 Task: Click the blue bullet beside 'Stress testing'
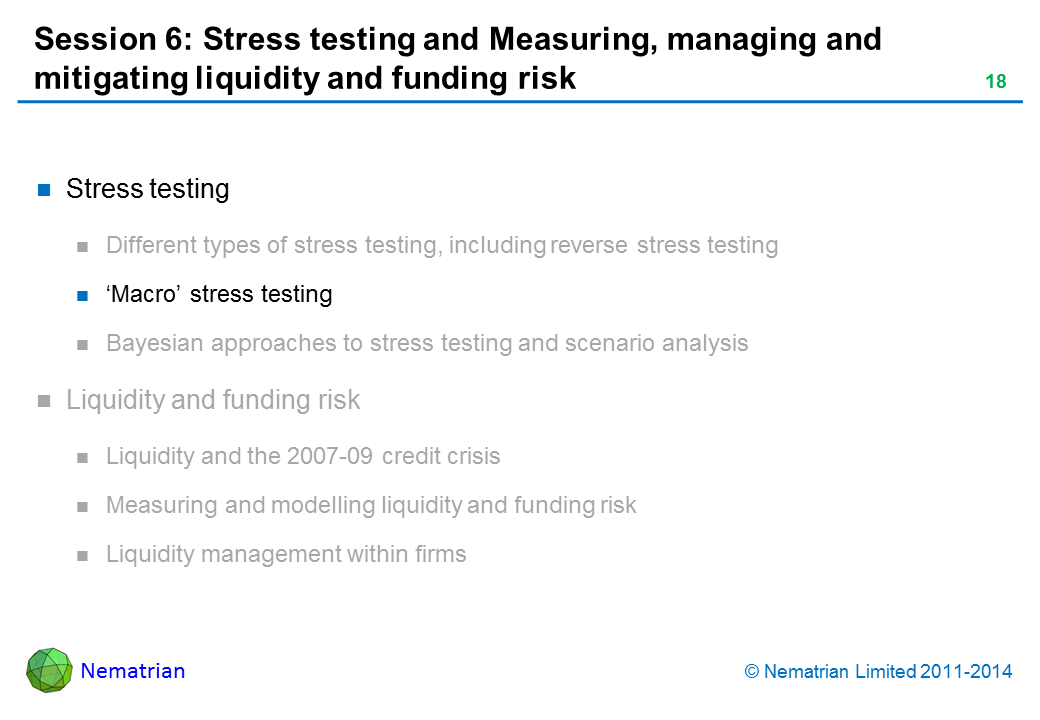pyautogui.click(x=44, y=190)
